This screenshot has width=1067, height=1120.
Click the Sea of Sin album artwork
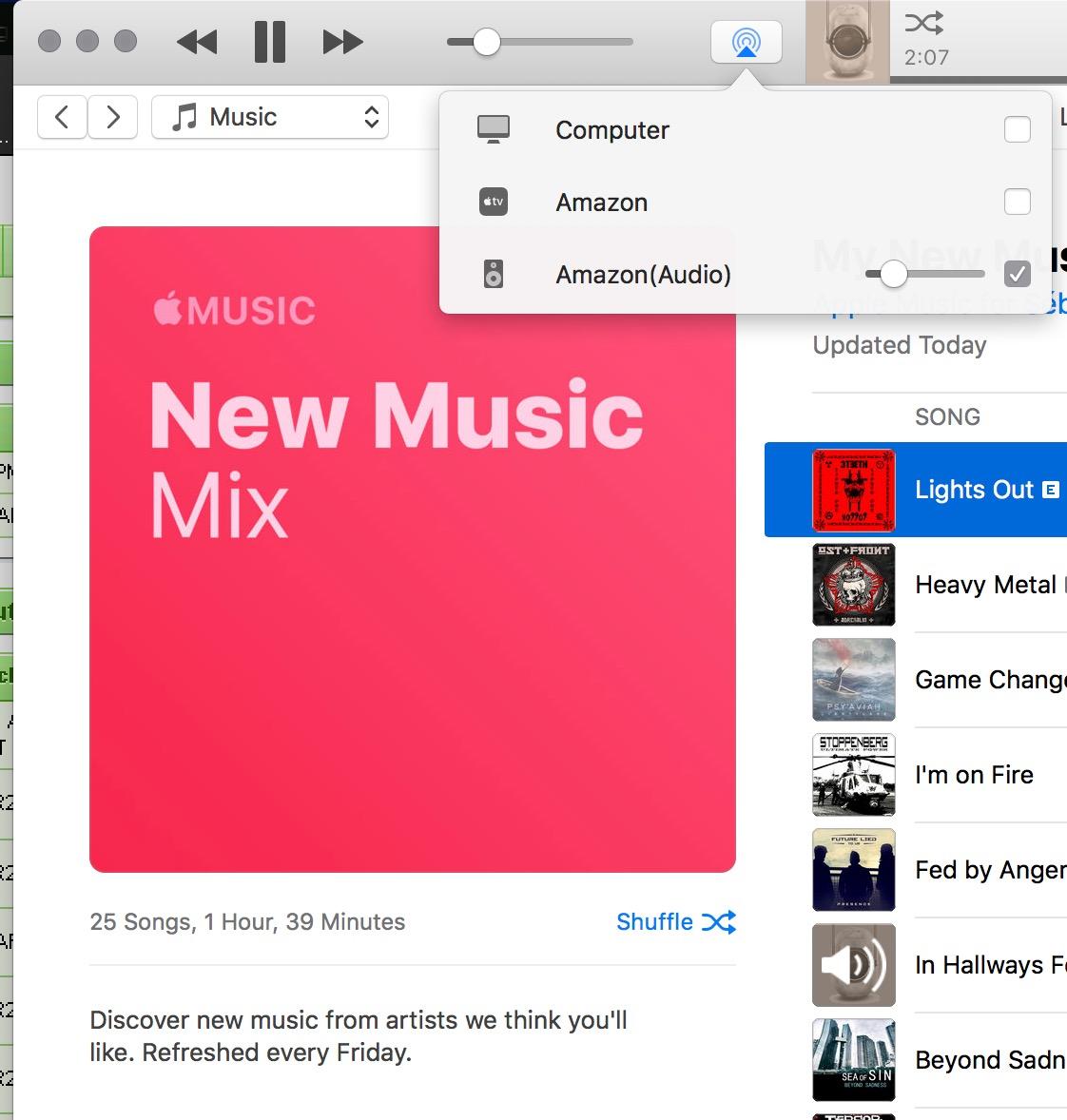click(854, 1060)
